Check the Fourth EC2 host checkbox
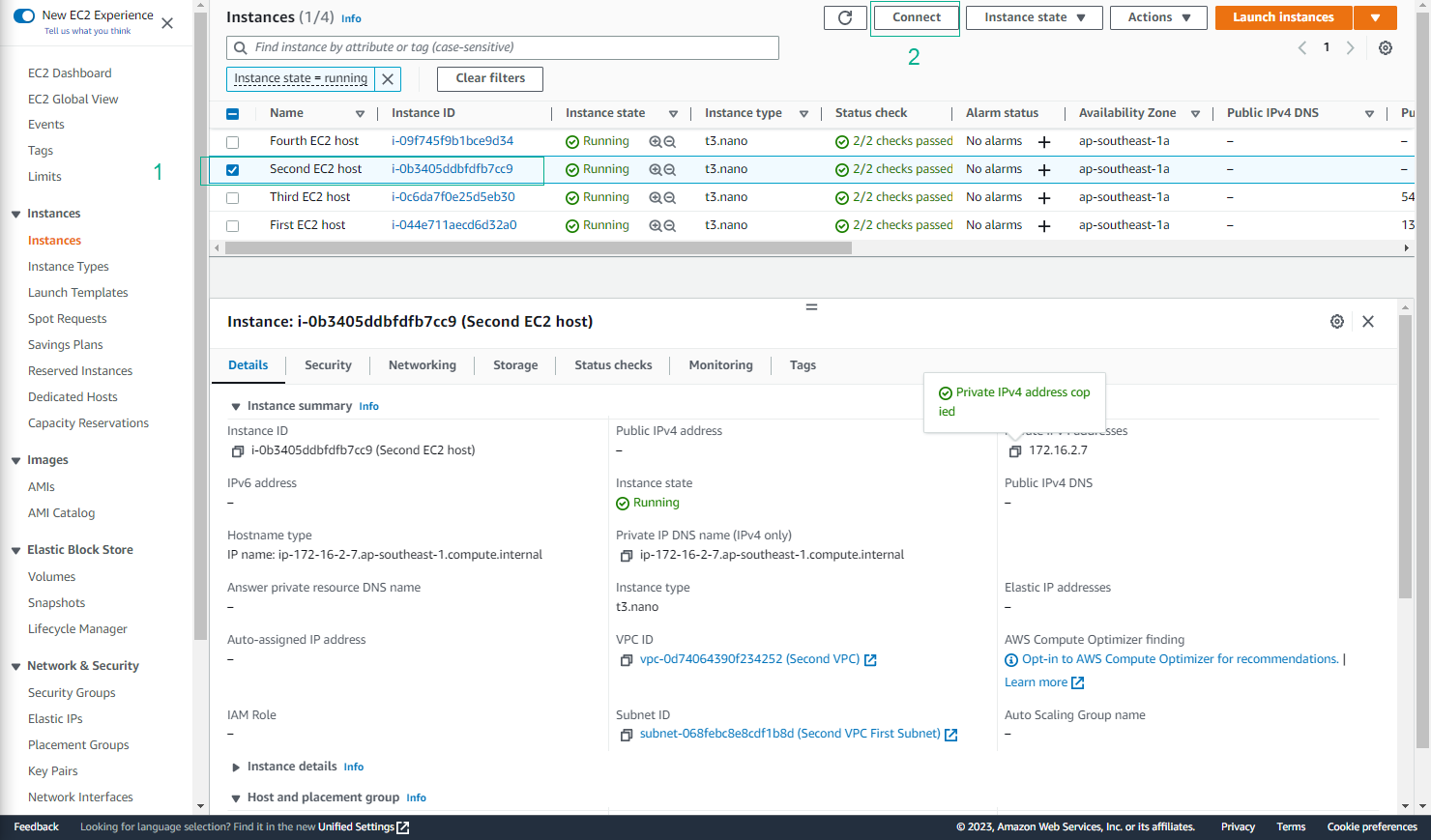This screenshot has width=1431, height=840. (232, 142)
